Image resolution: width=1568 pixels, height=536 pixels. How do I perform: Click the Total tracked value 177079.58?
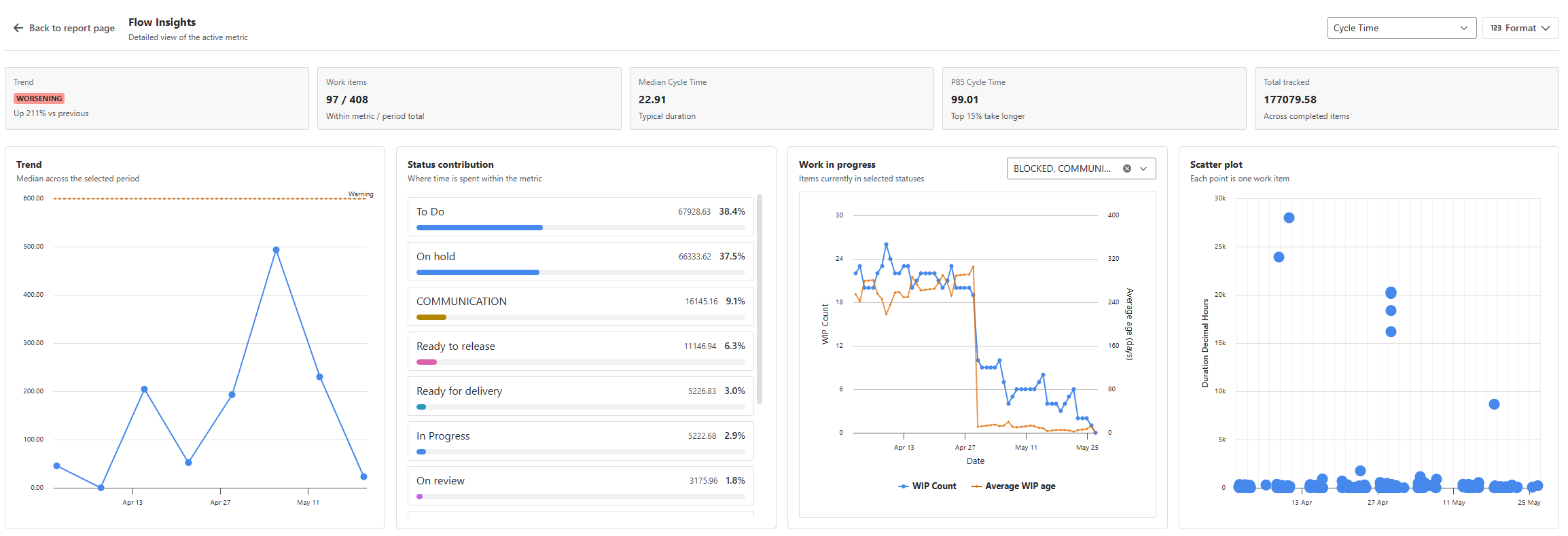[1290, 100]
